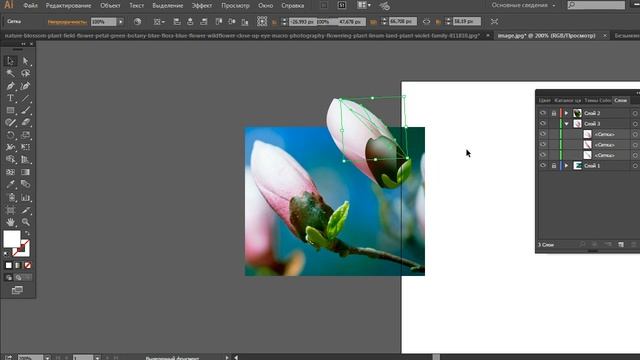Open zoom level dropdown in status bar
640x360 pixels.
47,358
